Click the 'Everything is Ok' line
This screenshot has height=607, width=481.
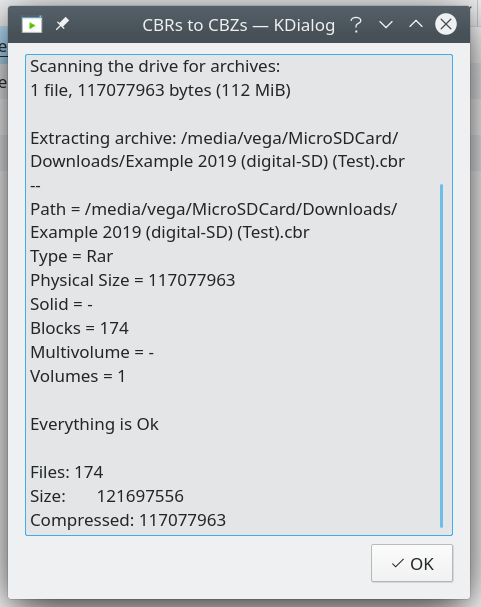pyautogui.click(x=94, y=424)
